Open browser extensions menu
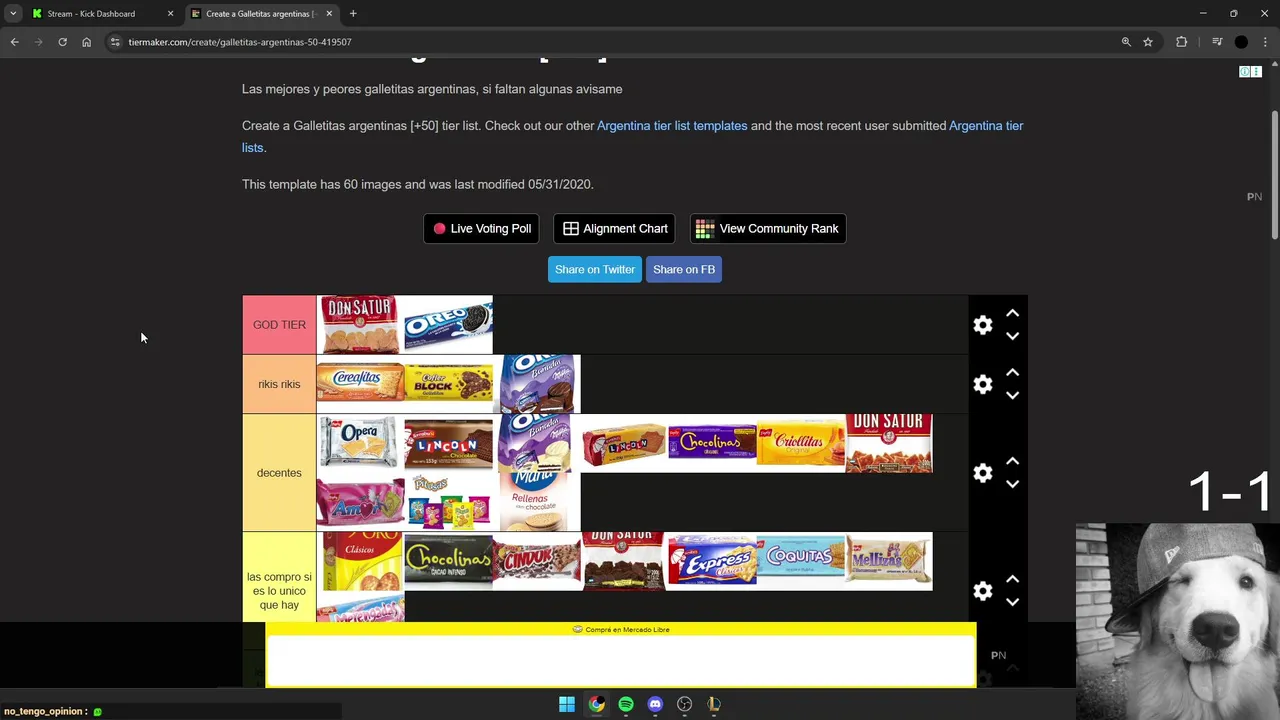This screenshot has height=720, width=1280. click(1181, 42)
